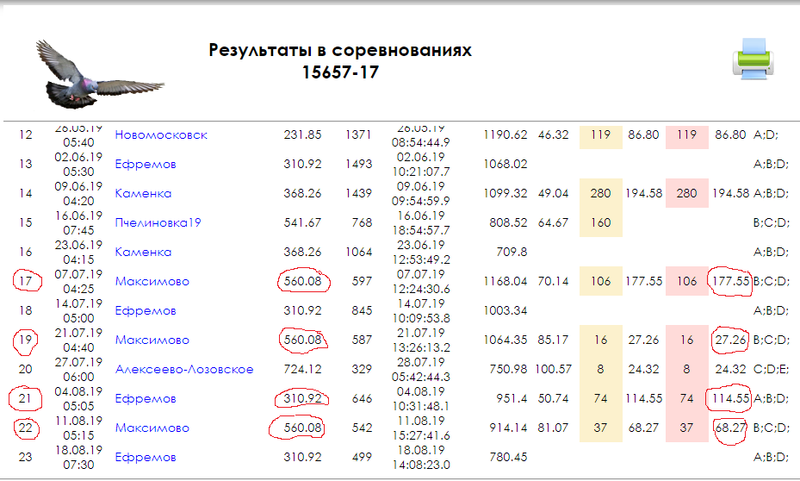800x481 pixels.
Task: Select the speed value 1064.35
Action: tap(505, 340)
